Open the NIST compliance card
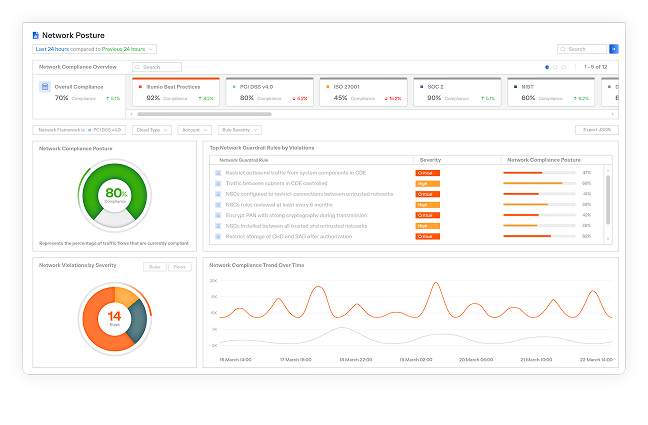Screen dimensions: 648x425 pos(551,92)
